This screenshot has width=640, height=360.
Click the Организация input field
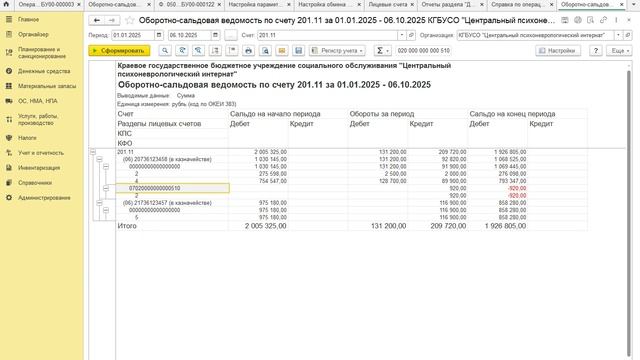click(535, 35)
